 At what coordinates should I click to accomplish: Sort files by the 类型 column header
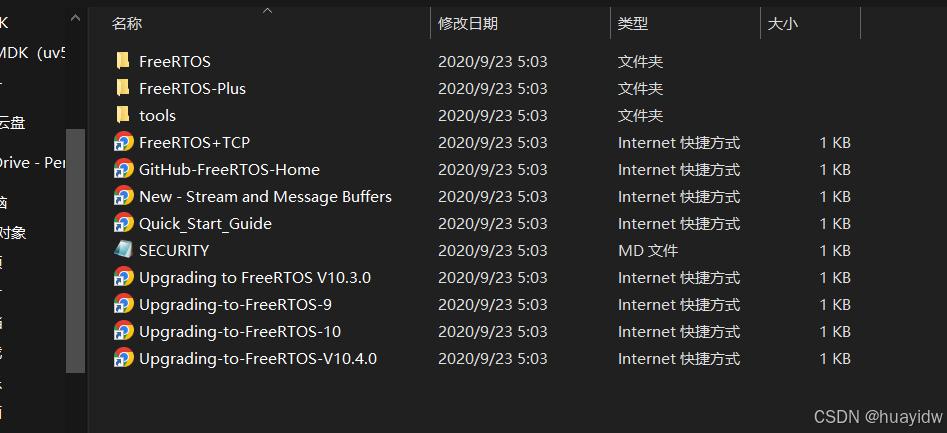click(633, 24)
